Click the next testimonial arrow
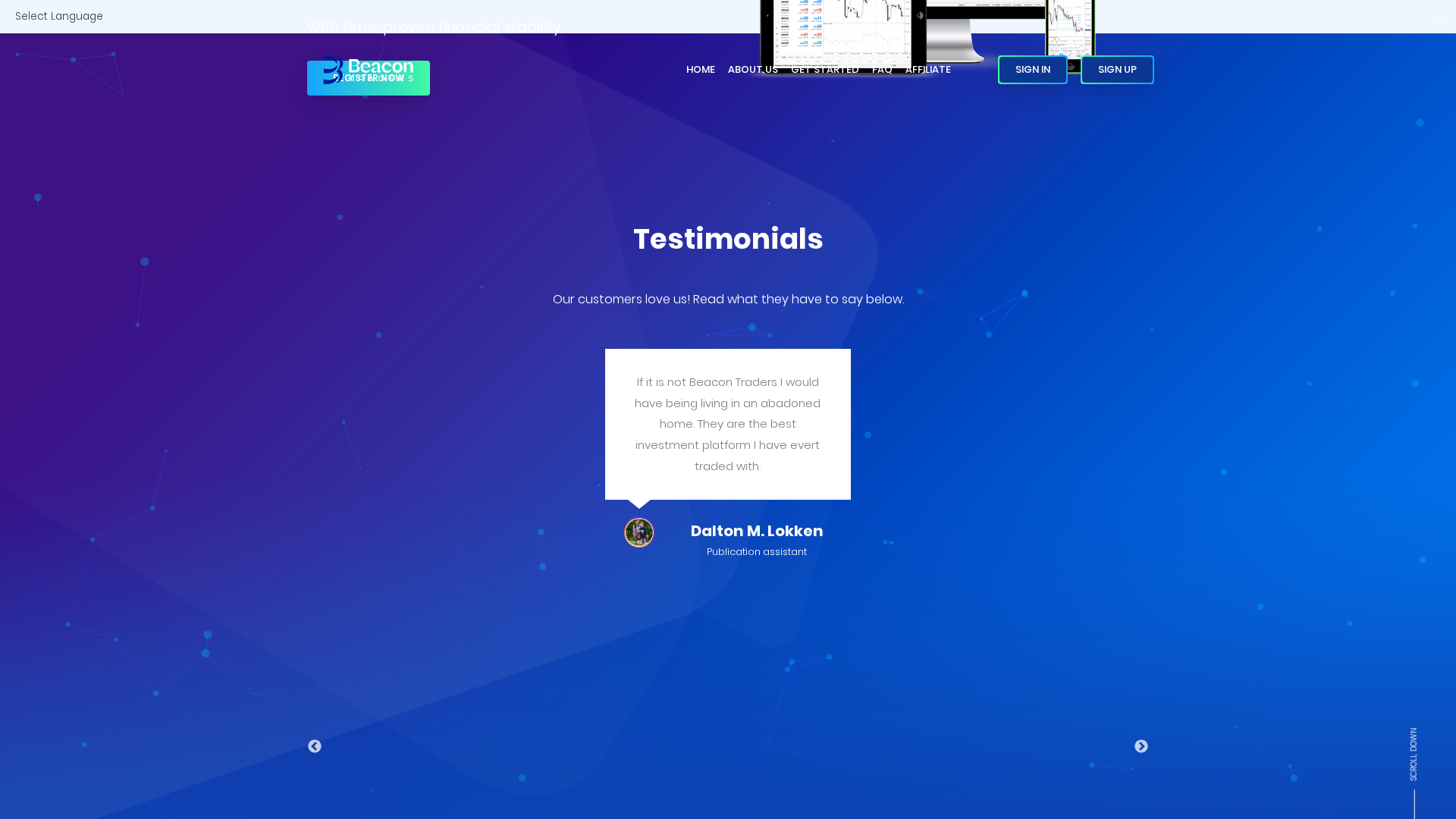 1141,746
